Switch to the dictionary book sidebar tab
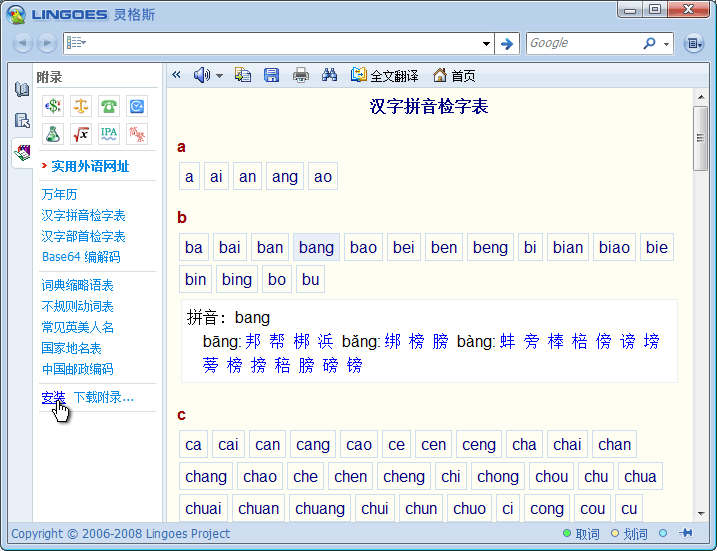 click(22, 90)
